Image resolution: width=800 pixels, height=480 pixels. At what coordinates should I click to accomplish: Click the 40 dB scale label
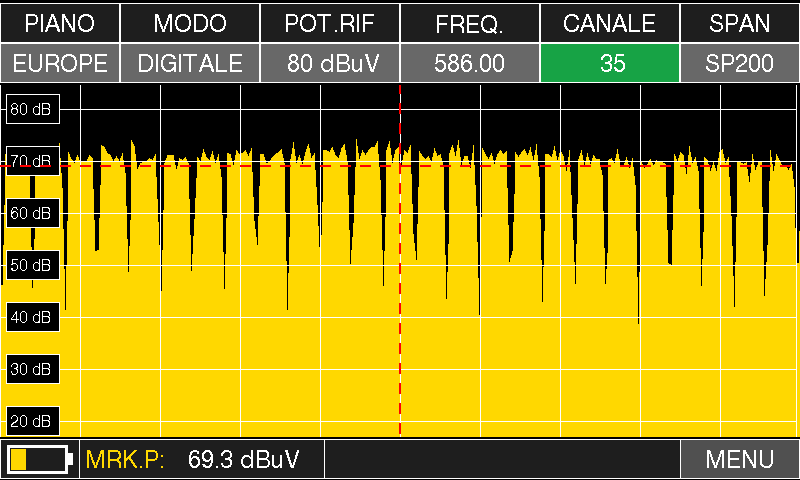[x=33, y=317]
